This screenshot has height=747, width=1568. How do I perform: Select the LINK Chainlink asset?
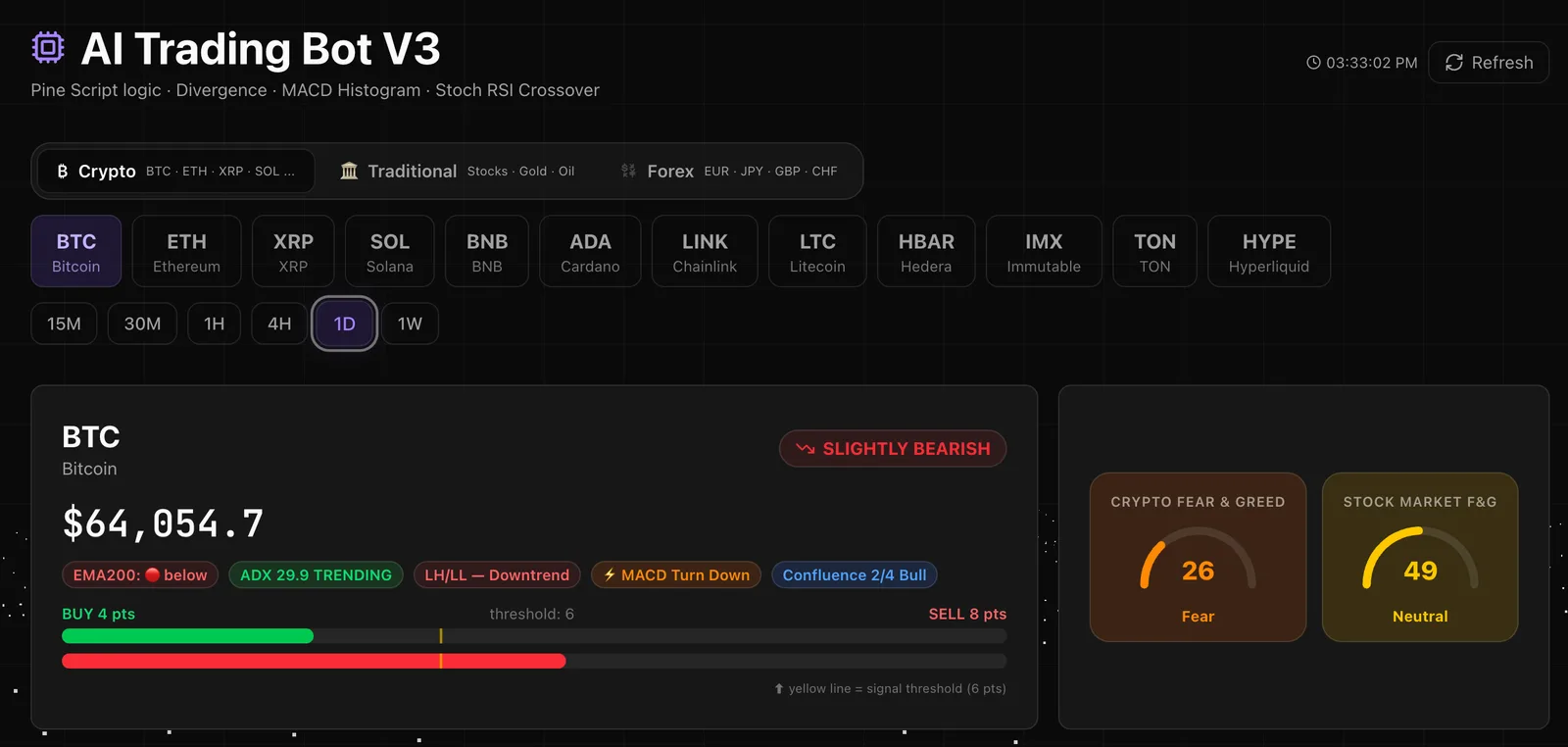pyautogui.click(x=705, y=251)
